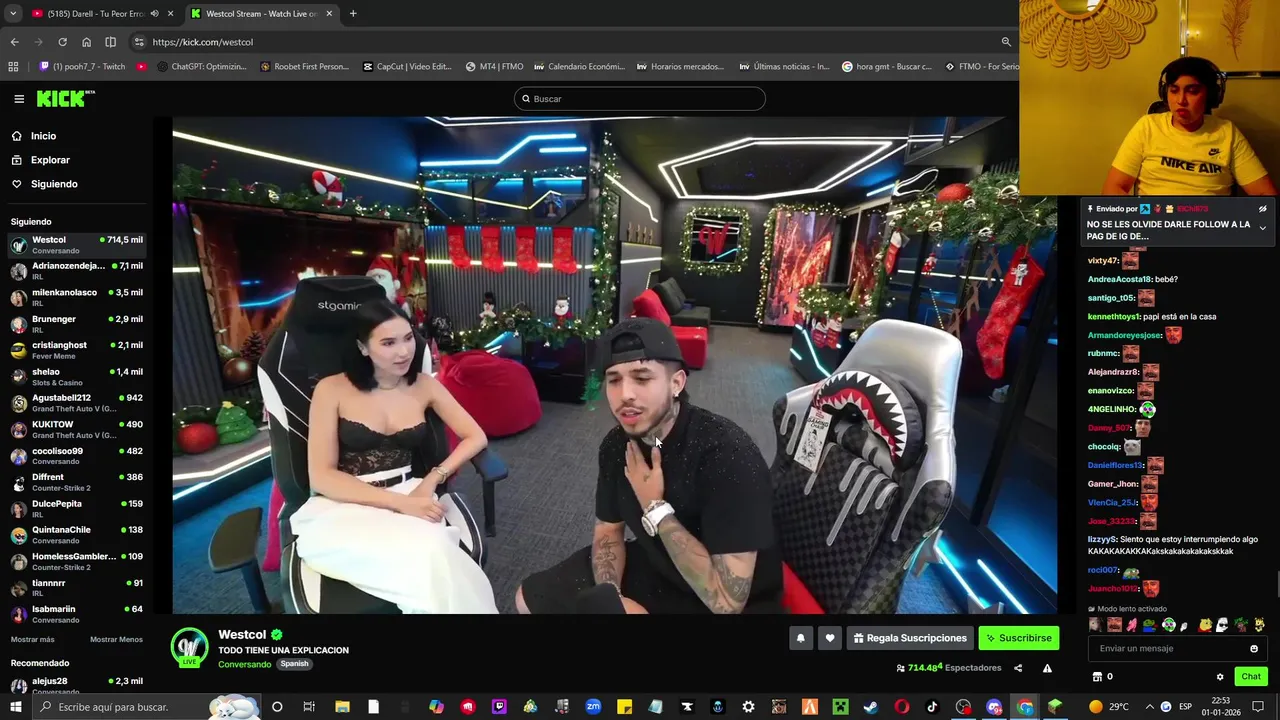Viewport: 1280px width, 720px height.
Task: Open the YouTube bookmark icon
Action: [141, 67]
